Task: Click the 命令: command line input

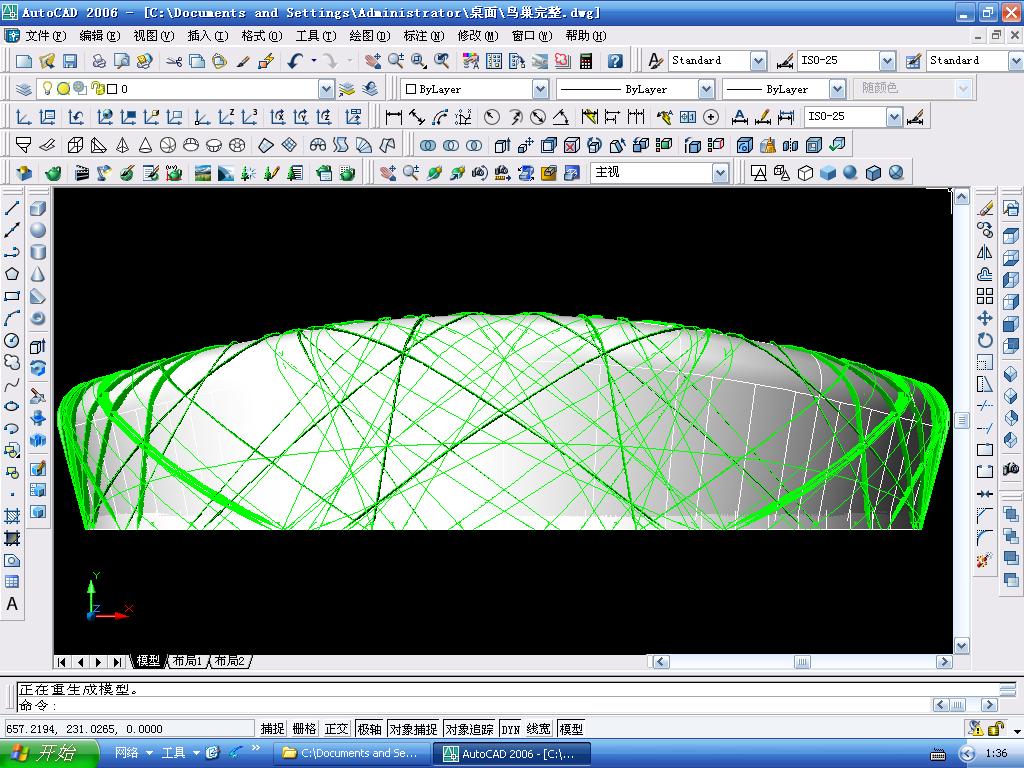Action: (473, 705)
